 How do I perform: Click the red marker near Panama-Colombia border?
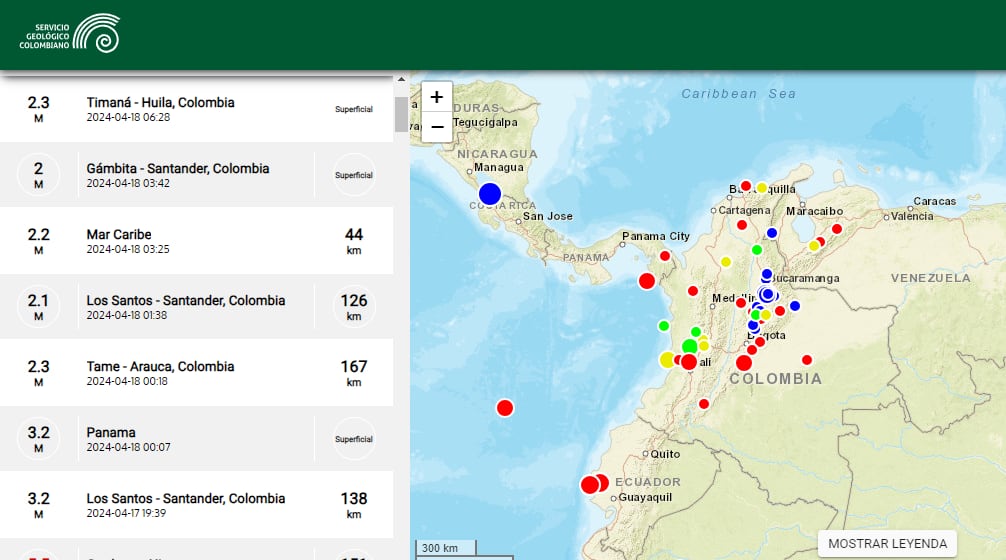pyautogui.click(x=665, y=256)
